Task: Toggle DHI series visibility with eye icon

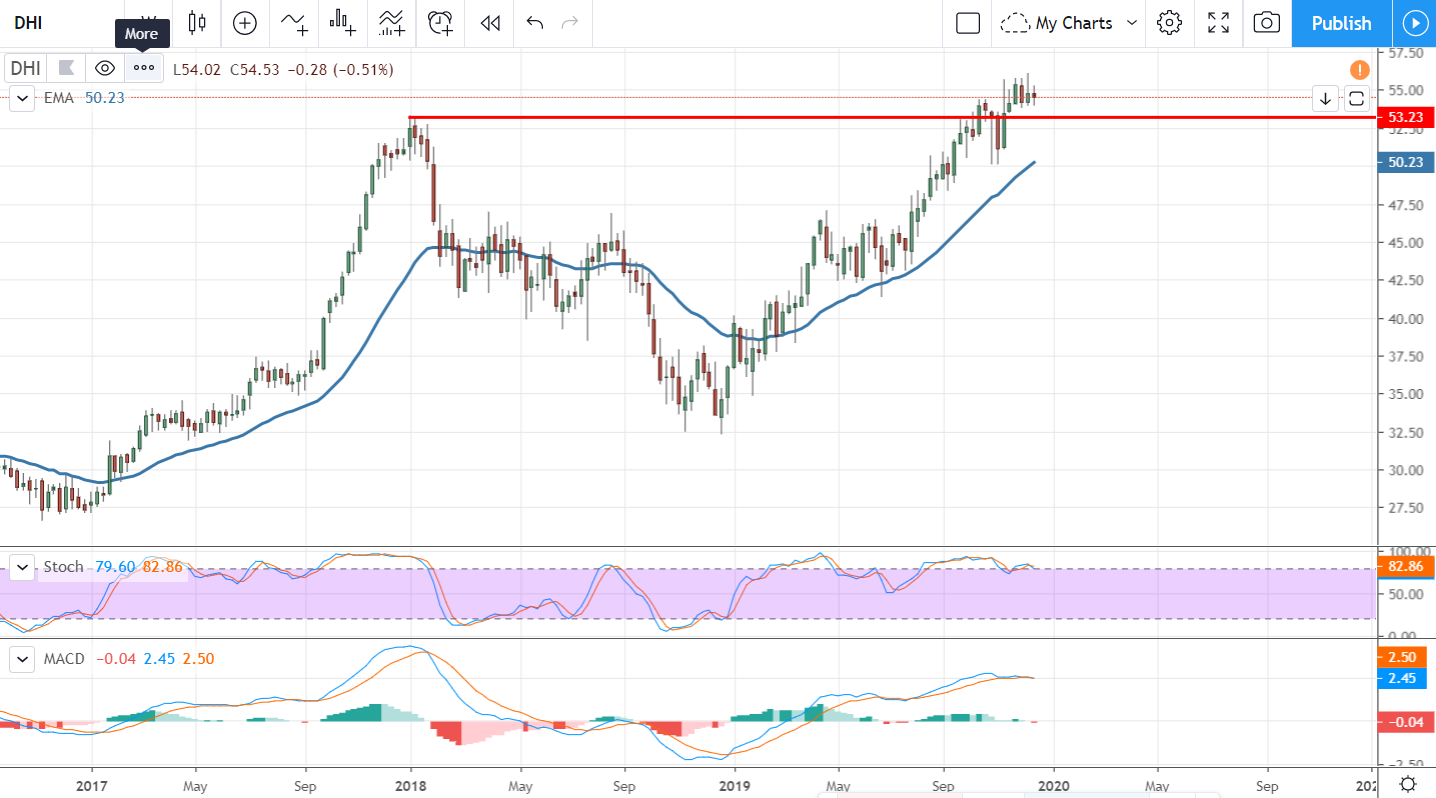Action: coord(105,68)
